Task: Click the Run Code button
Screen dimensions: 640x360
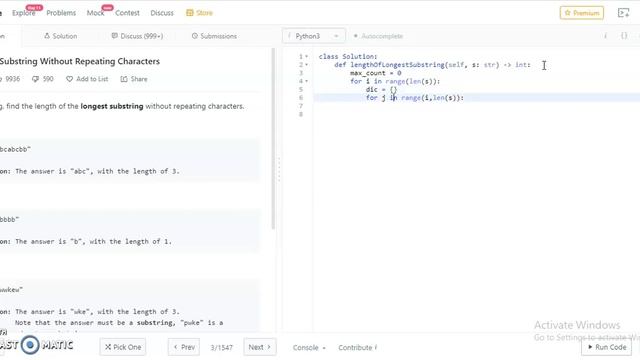Action: click(x=607, y=347)
